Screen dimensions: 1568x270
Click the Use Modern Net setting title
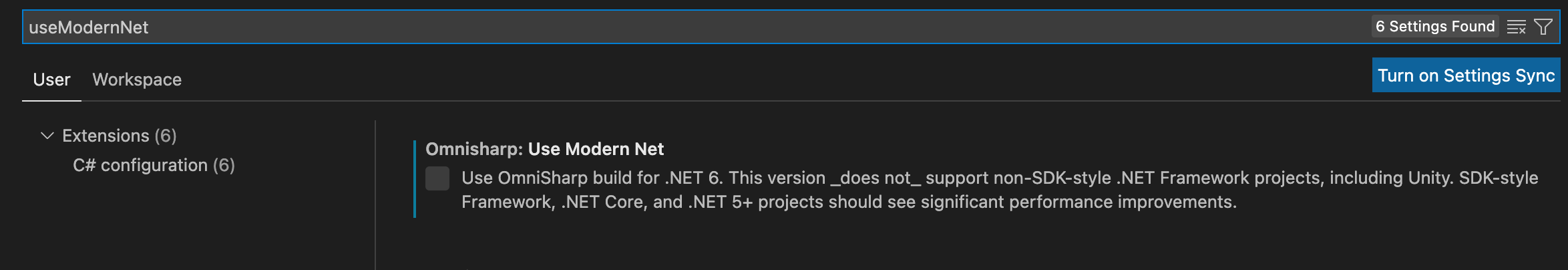point(596,149)
